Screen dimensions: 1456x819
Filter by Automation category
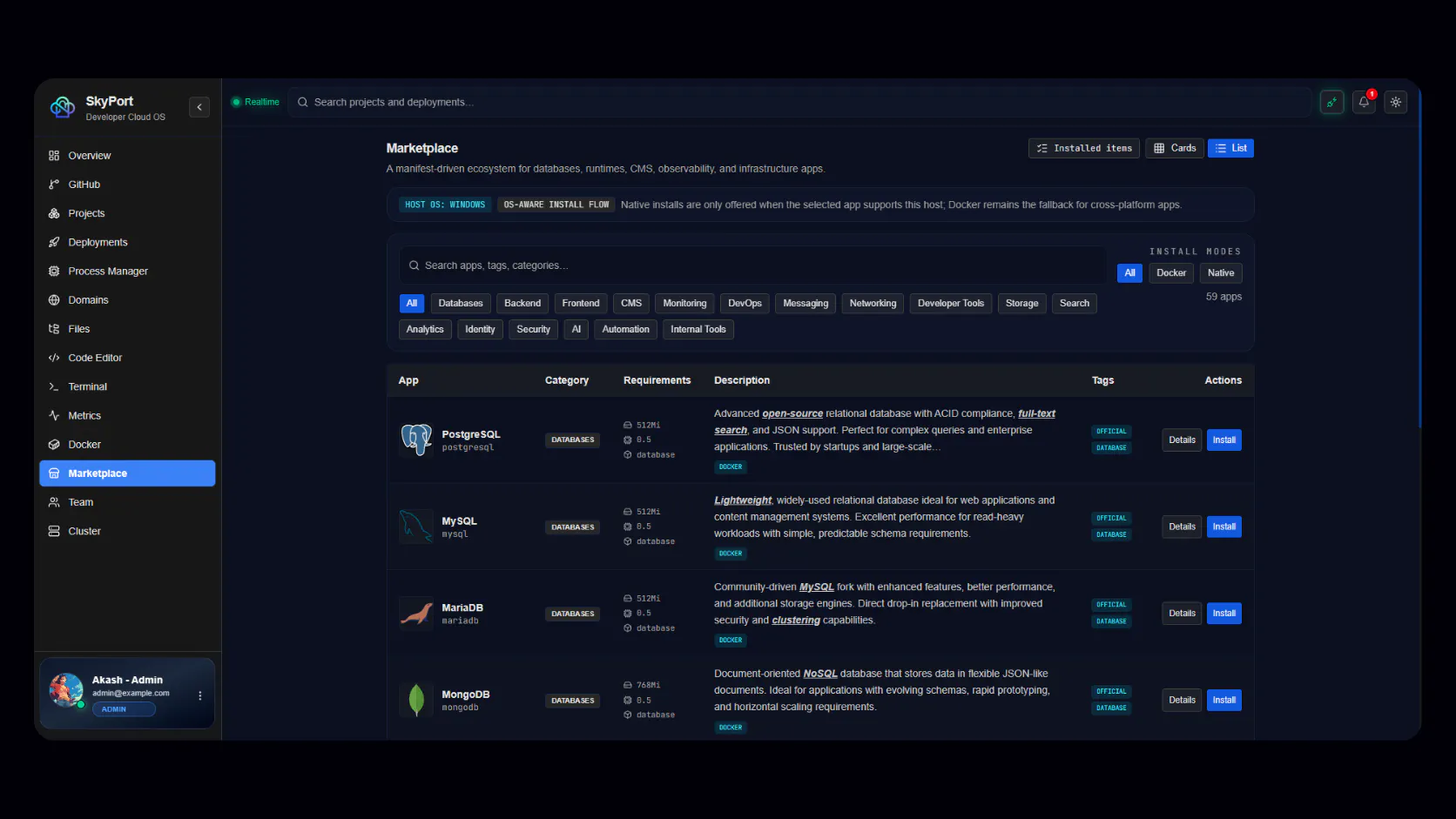[625, 329]
